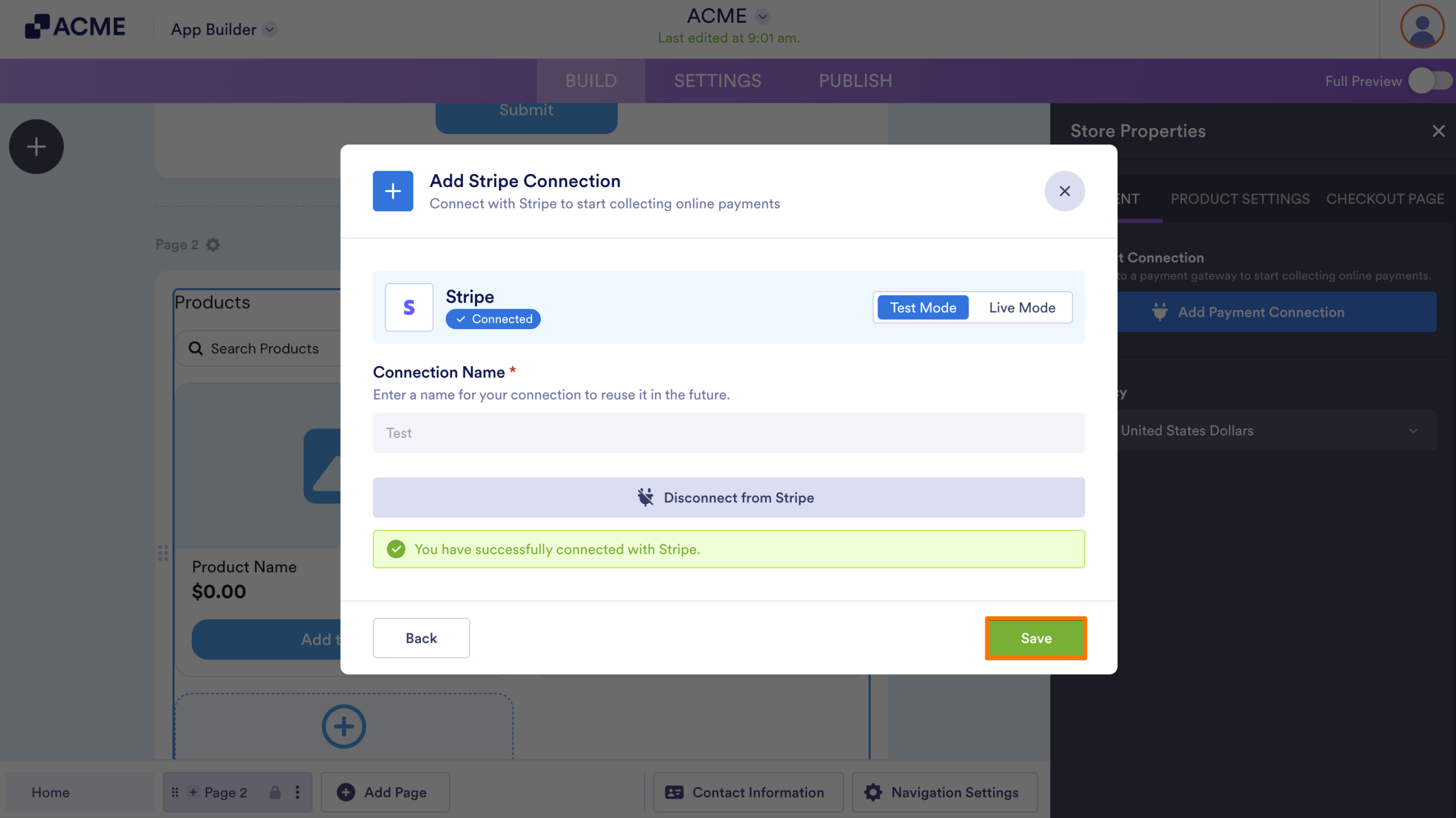Click the product image placeholder

point(322,466)
